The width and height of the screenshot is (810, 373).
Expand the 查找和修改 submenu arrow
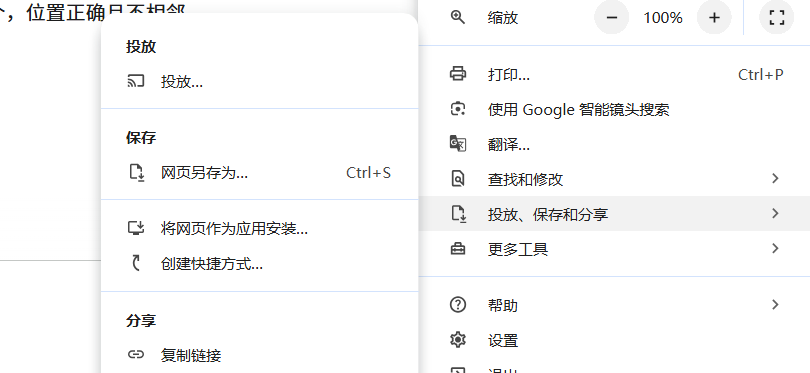pyautogui.click(x=775, y=179)
